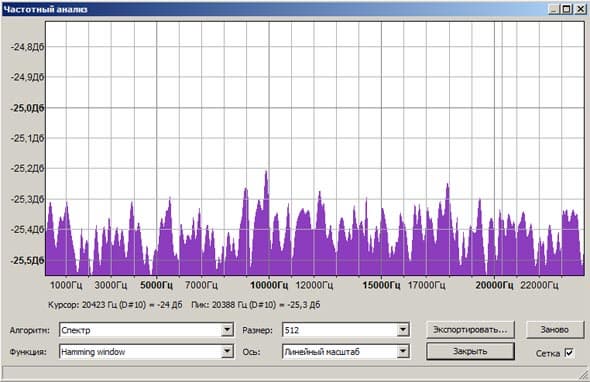Viewport: 590px width, 382px height.
Task: Minimize the Частотный анализ window
Action: click(554, 9)
